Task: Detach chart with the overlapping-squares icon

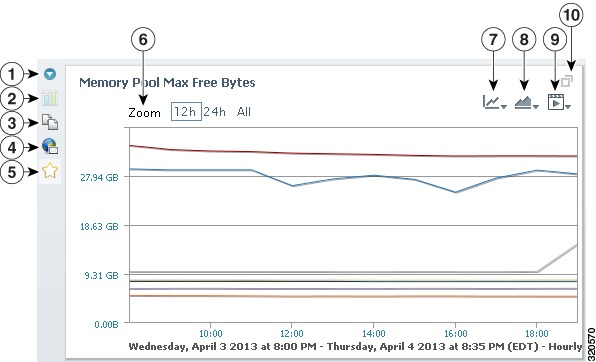Action: point(567,81)
